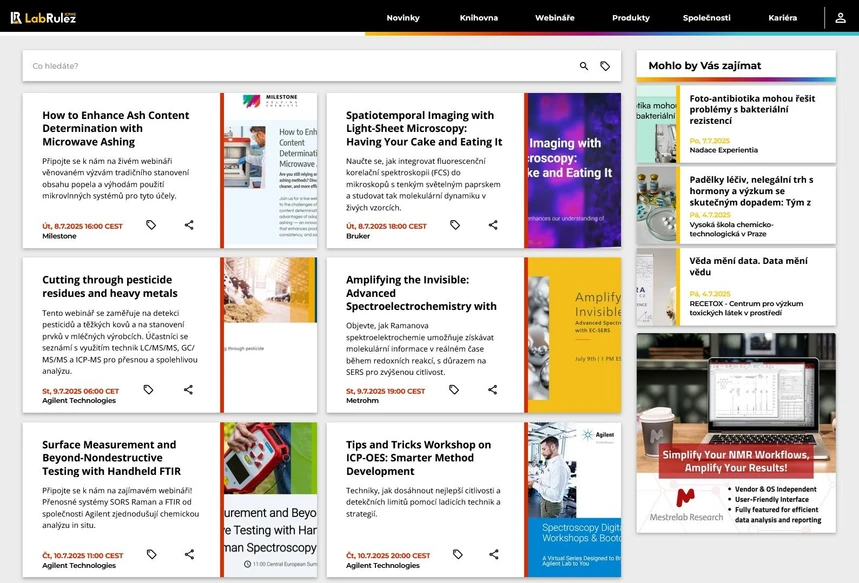Open 'Spatiotemporal Imaging with Light-Sheet Microscopy' title
This screenshot has height=583, width=859.
pos(424,128)
